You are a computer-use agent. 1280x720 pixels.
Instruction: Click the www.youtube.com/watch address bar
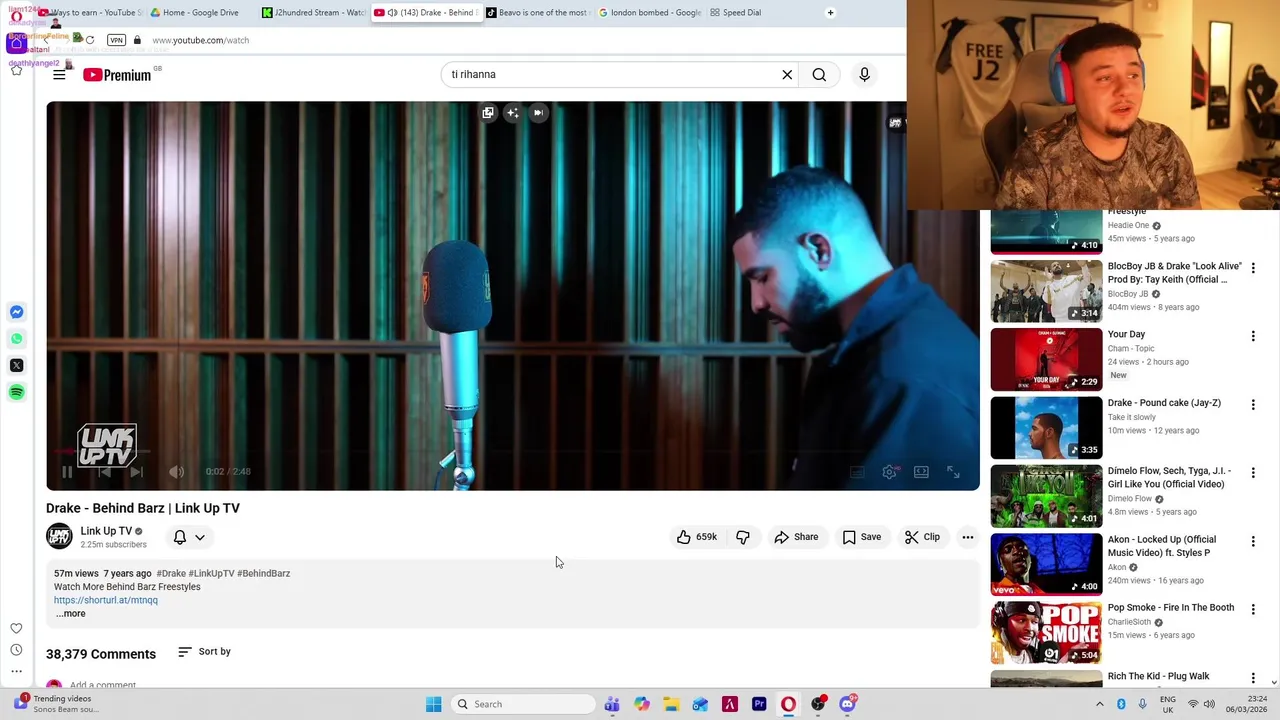click(x=200, y=40)
